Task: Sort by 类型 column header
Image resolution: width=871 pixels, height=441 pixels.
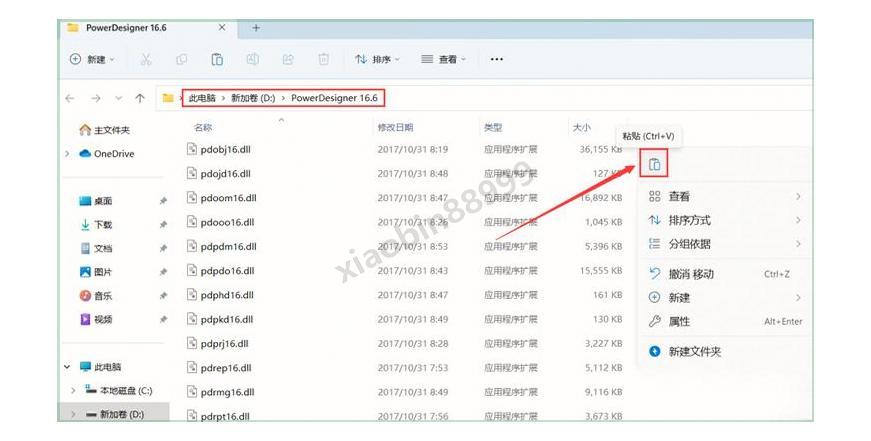Action: click(x=493, y=128)
